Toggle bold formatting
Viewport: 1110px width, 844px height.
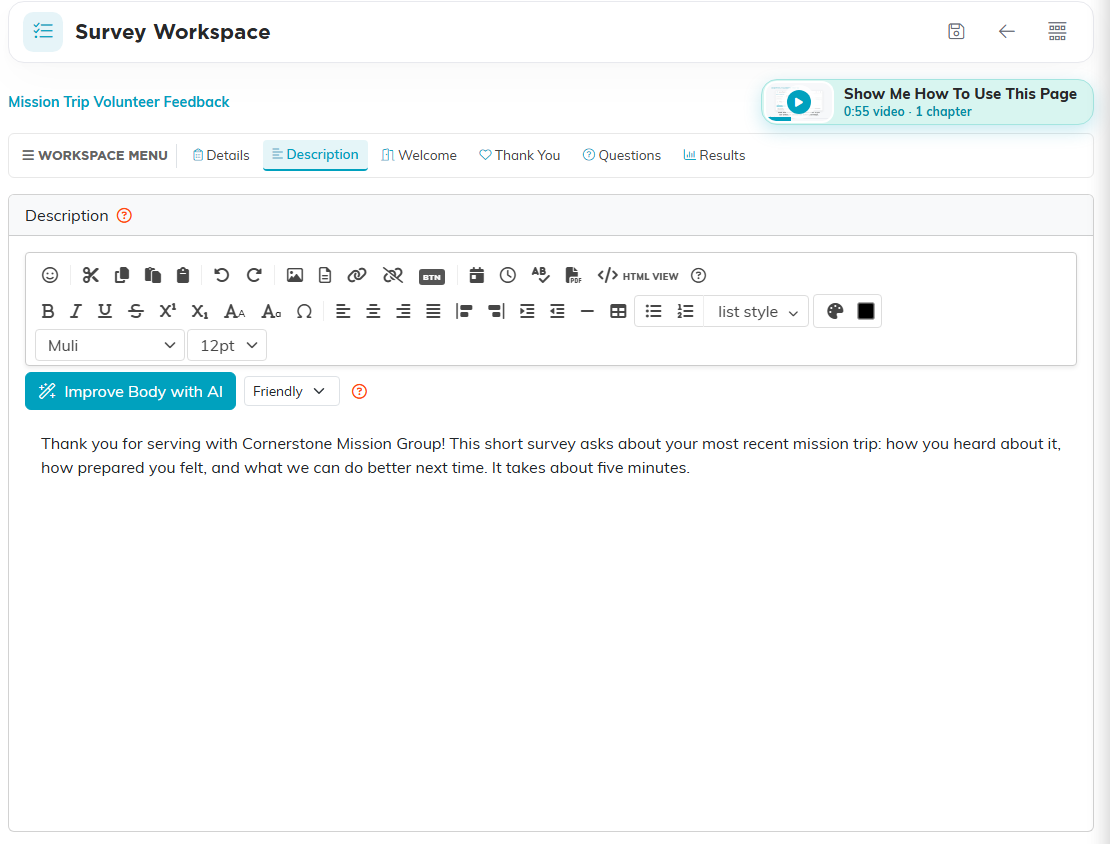(48, 311)
